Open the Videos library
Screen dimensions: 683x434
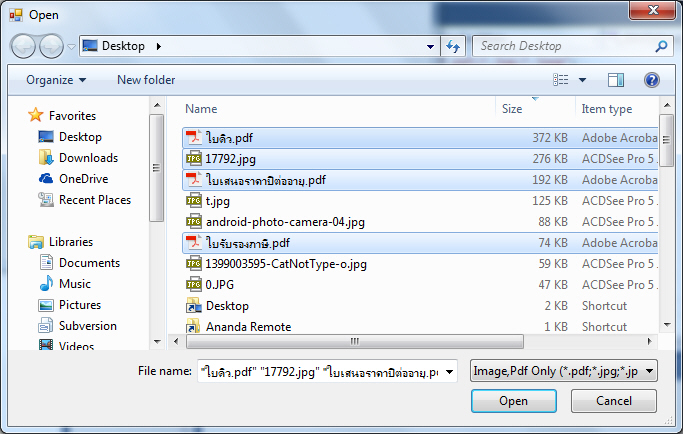pos(76,346)
